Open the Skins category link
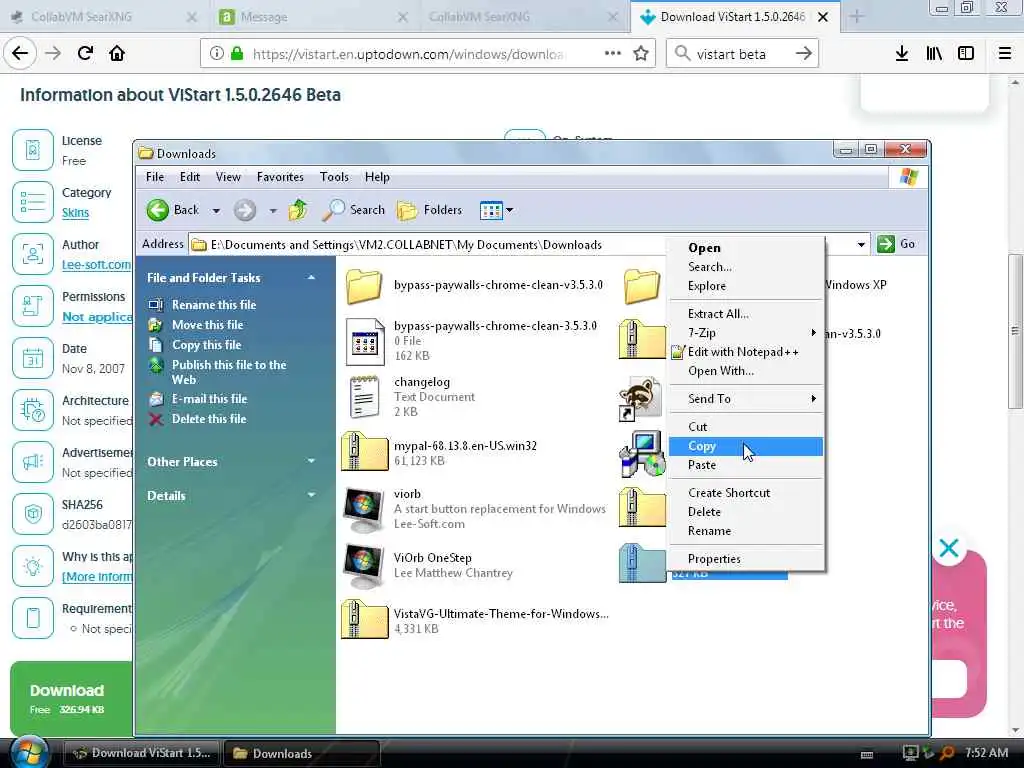 pyautogui.click(x=75, y=213)
